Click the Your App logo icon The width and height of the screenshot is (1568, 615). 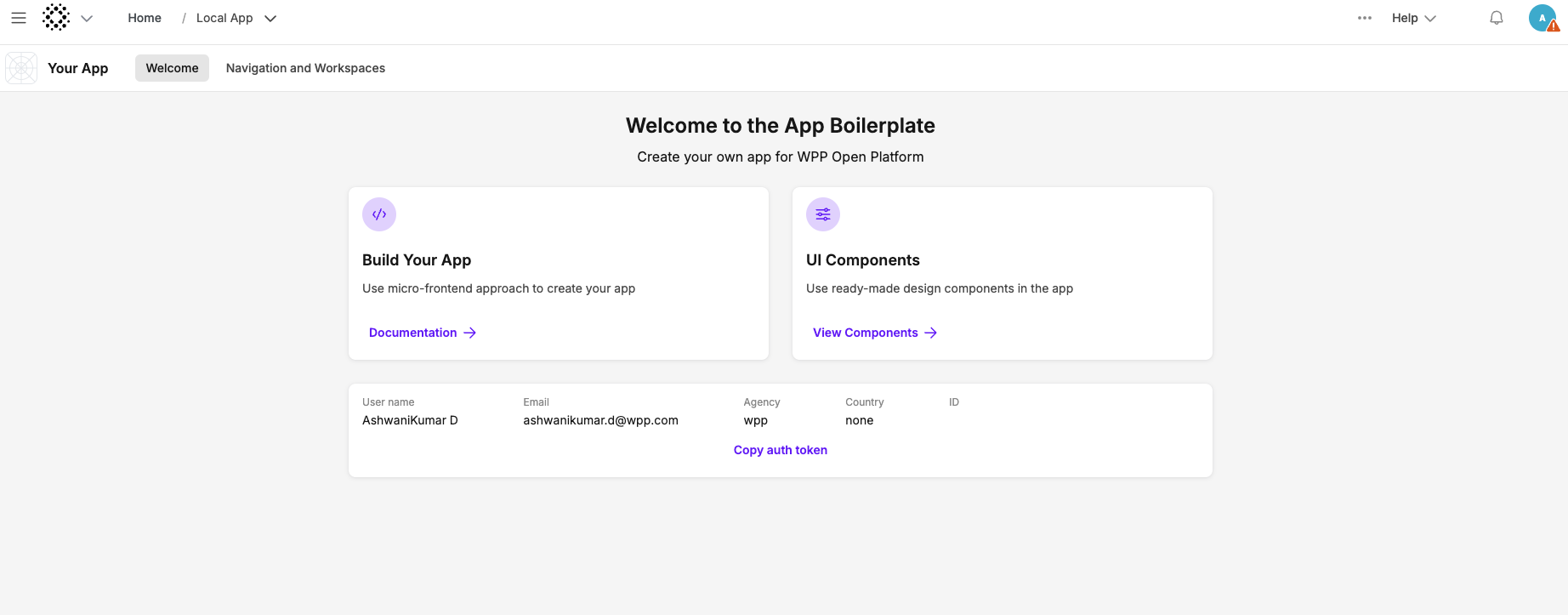21,68
